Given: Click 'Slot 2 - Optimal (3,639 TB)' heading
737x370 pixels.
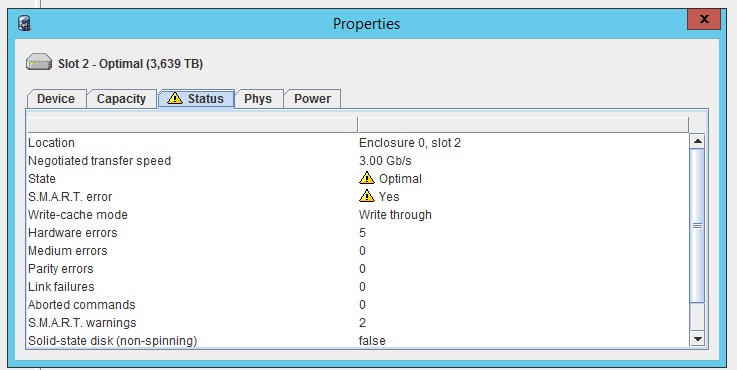Looking at the screenshot, I should click(x=130, y=63).
